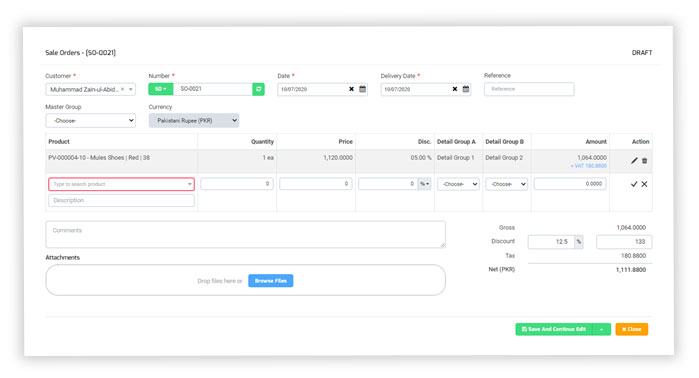Click the DRAFT status label
The width and height of the screenshot is (699, 378).
click(642, 53)
